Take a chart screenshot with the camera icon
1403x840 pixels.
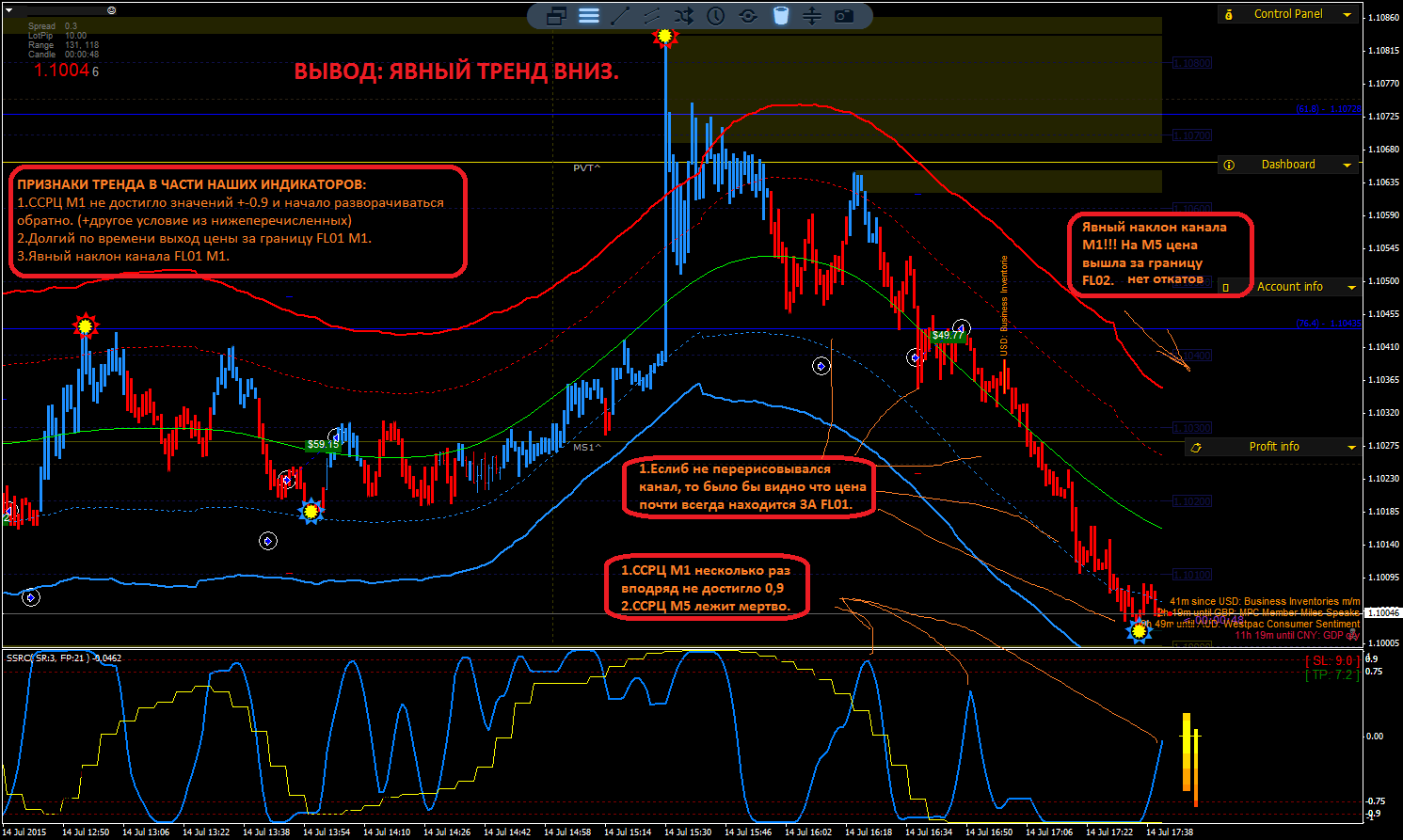pyautogui.click(x=844, y=16)
